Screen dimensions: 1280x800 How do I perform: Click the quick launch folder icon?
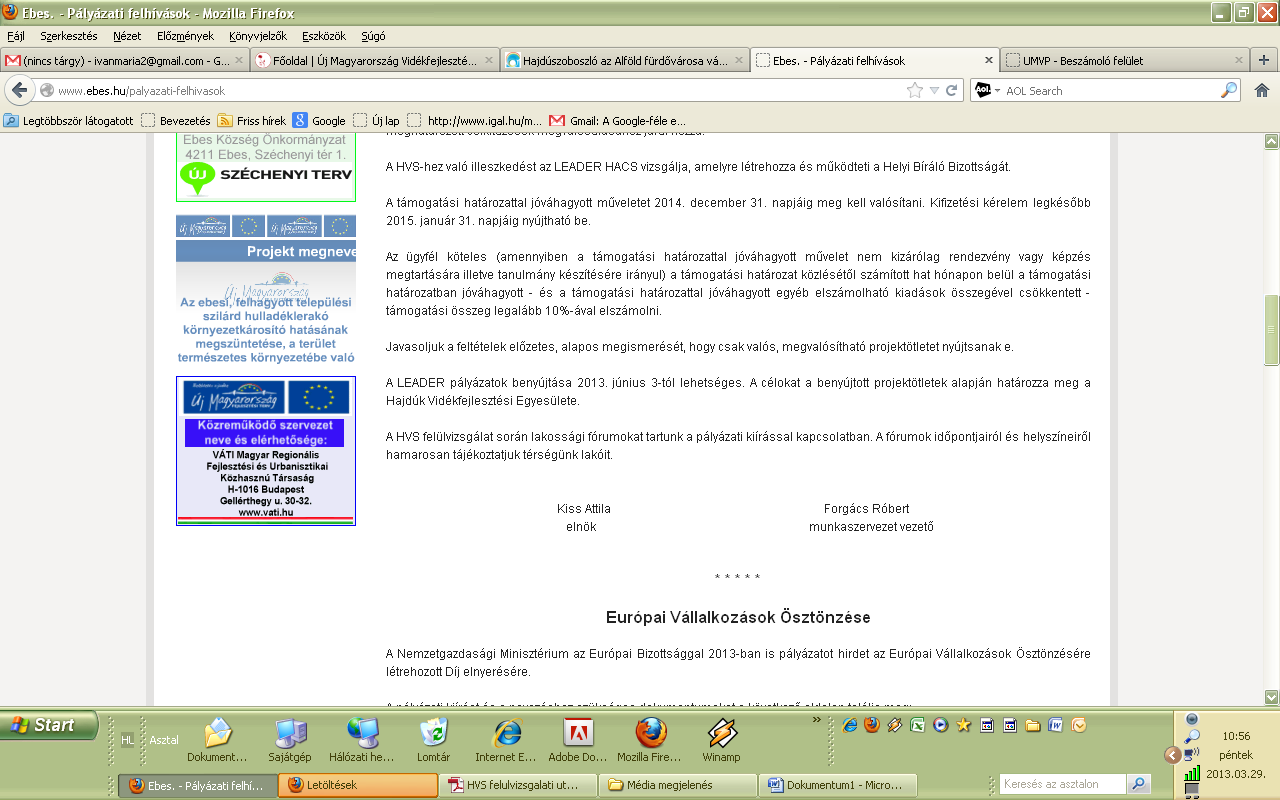coord(1032,725)
